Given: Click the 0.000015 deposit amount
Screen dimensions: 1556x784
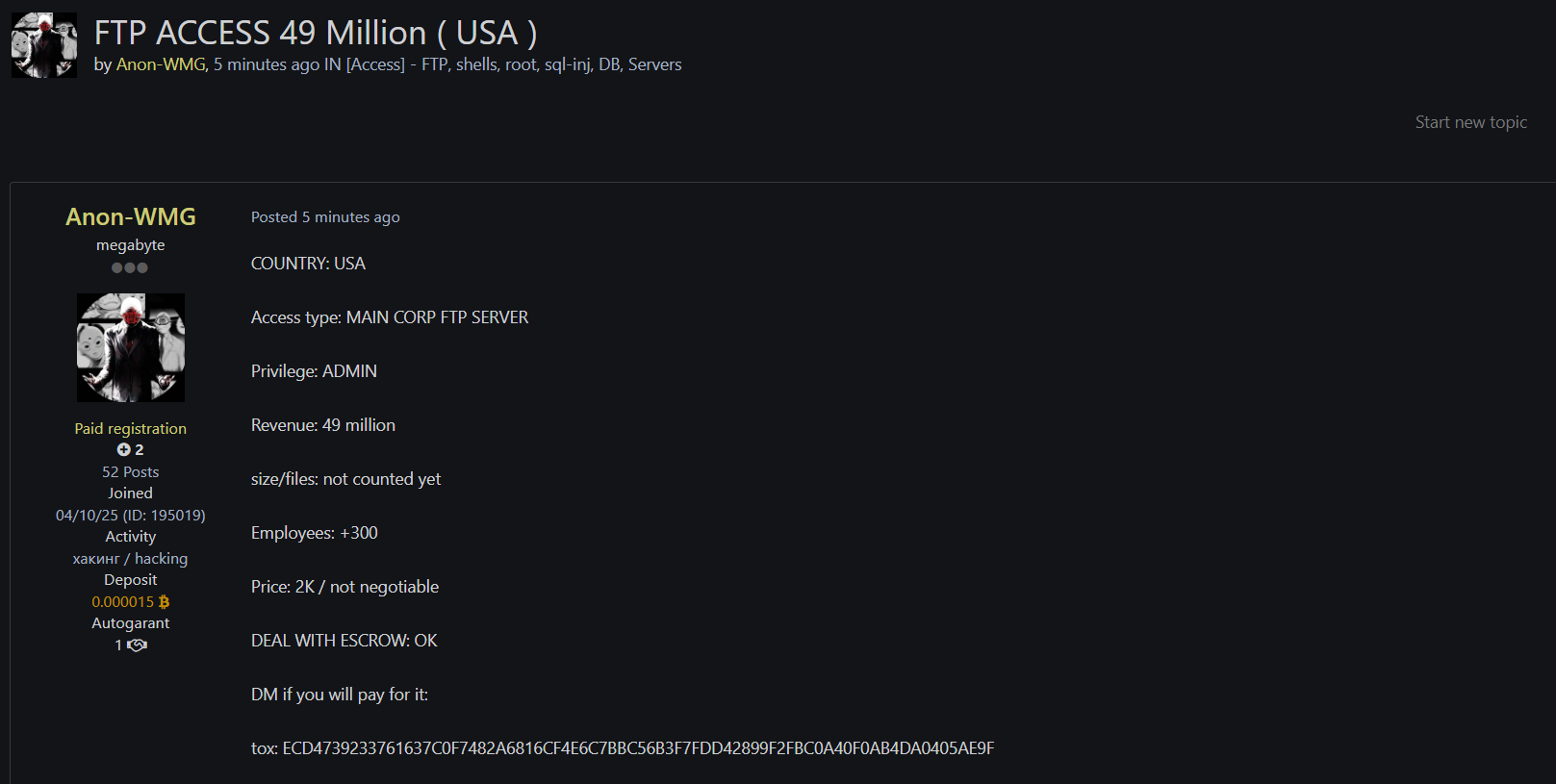Looking at the screenshot, I should [123, 602].
